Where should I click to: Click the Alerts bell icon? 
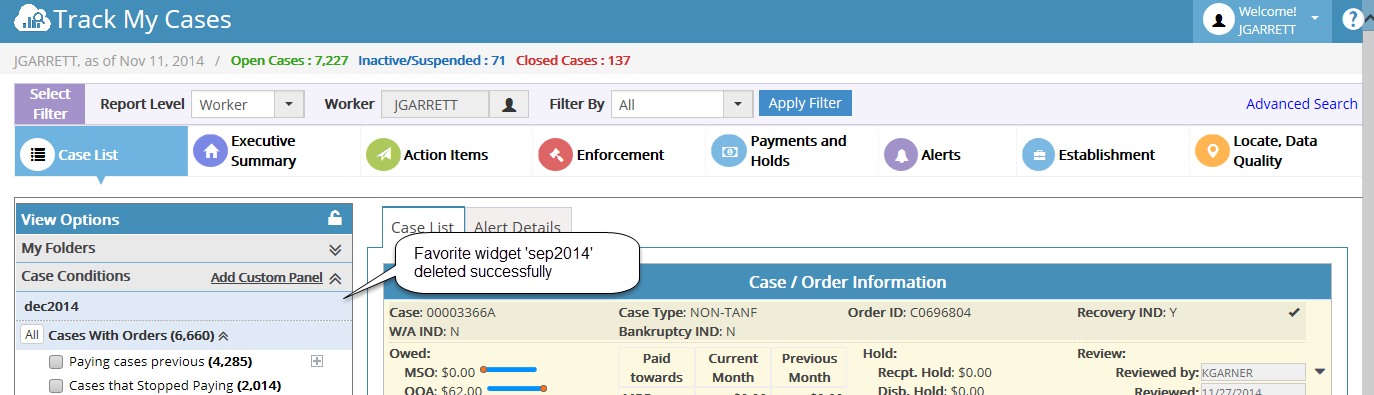pos(901,154)
